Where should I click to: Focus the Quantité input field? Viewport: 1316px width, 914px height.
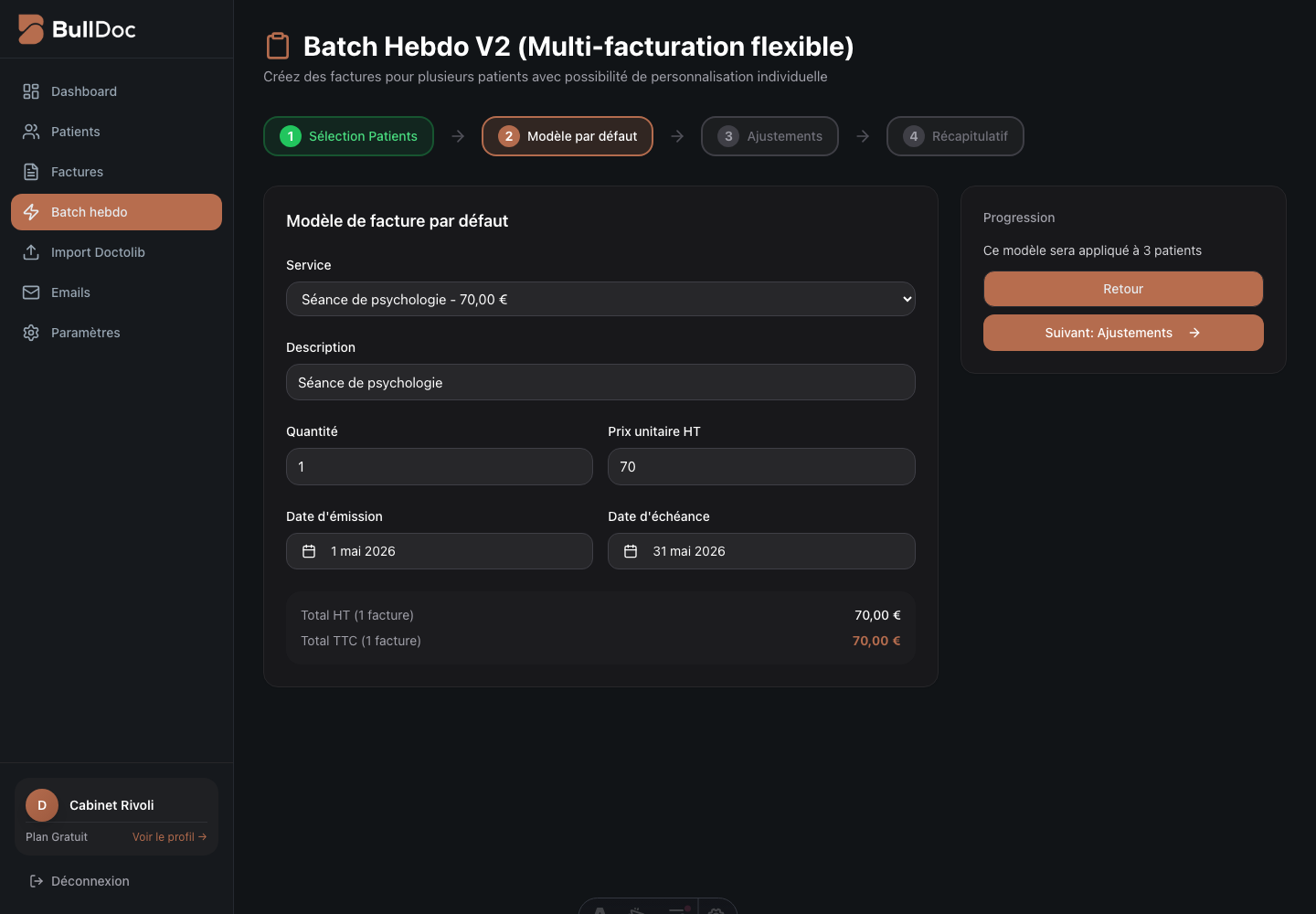click(x=440, y=466)
